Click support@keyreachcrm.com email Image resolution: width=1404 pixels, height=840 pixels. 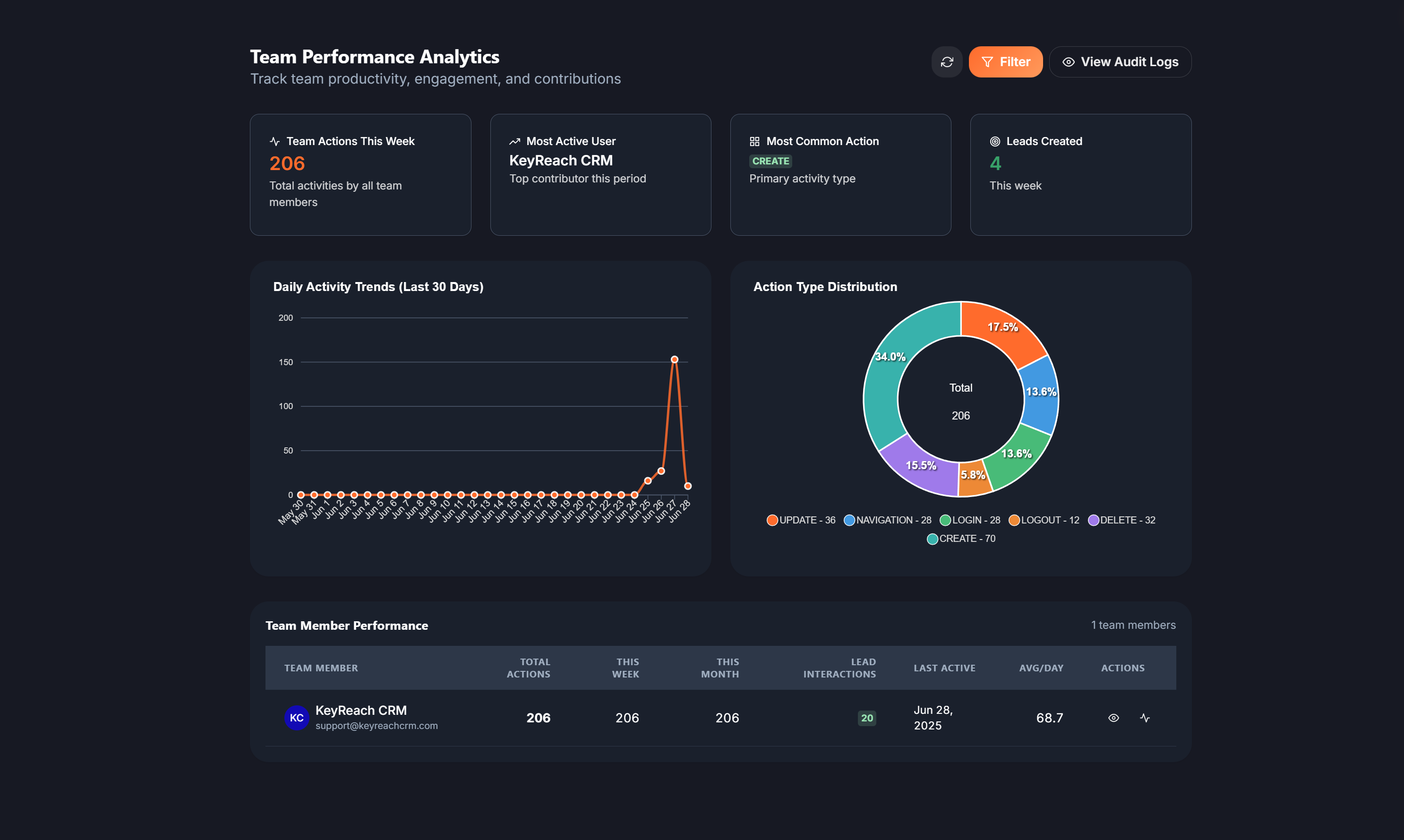377,726
